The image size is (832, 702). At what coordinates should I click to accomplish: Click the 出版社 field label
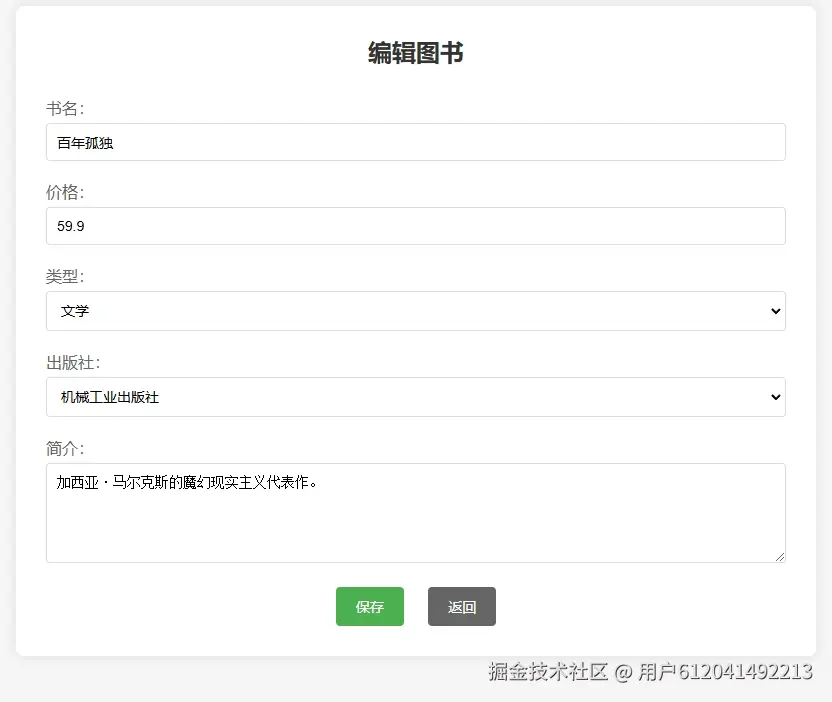[72, 362]
